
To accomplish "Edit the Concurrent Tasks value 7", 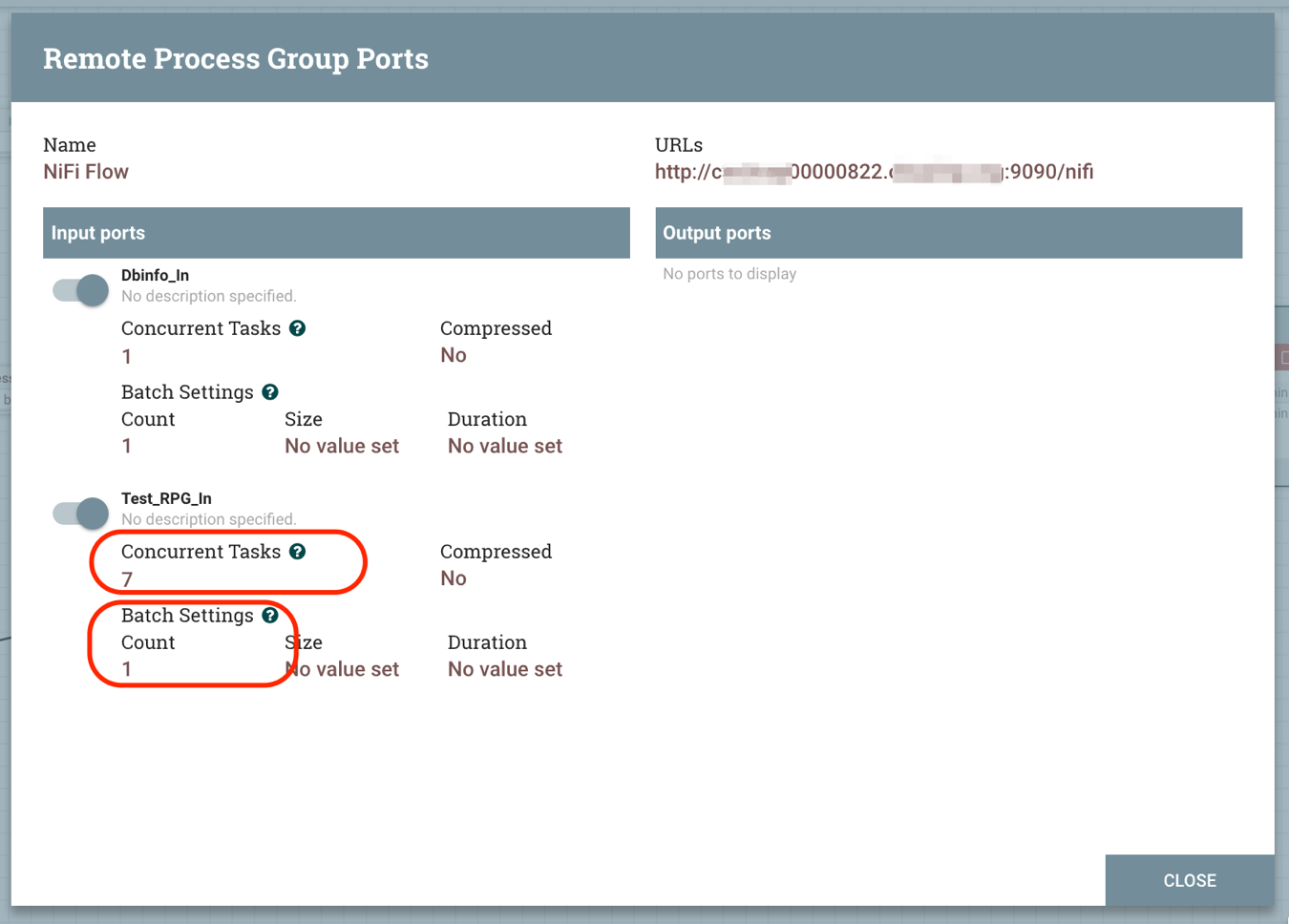I will pos(126,578).
